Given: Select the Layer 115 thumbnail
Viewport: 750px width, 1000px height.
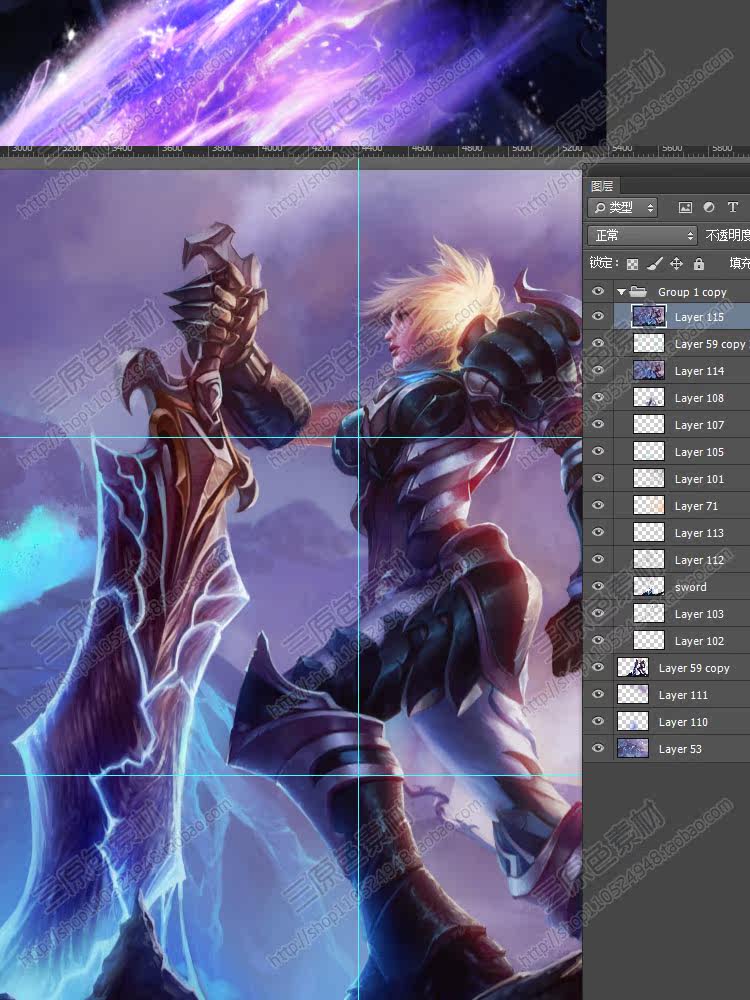Looking at the screenshot, I should [649, 316].
